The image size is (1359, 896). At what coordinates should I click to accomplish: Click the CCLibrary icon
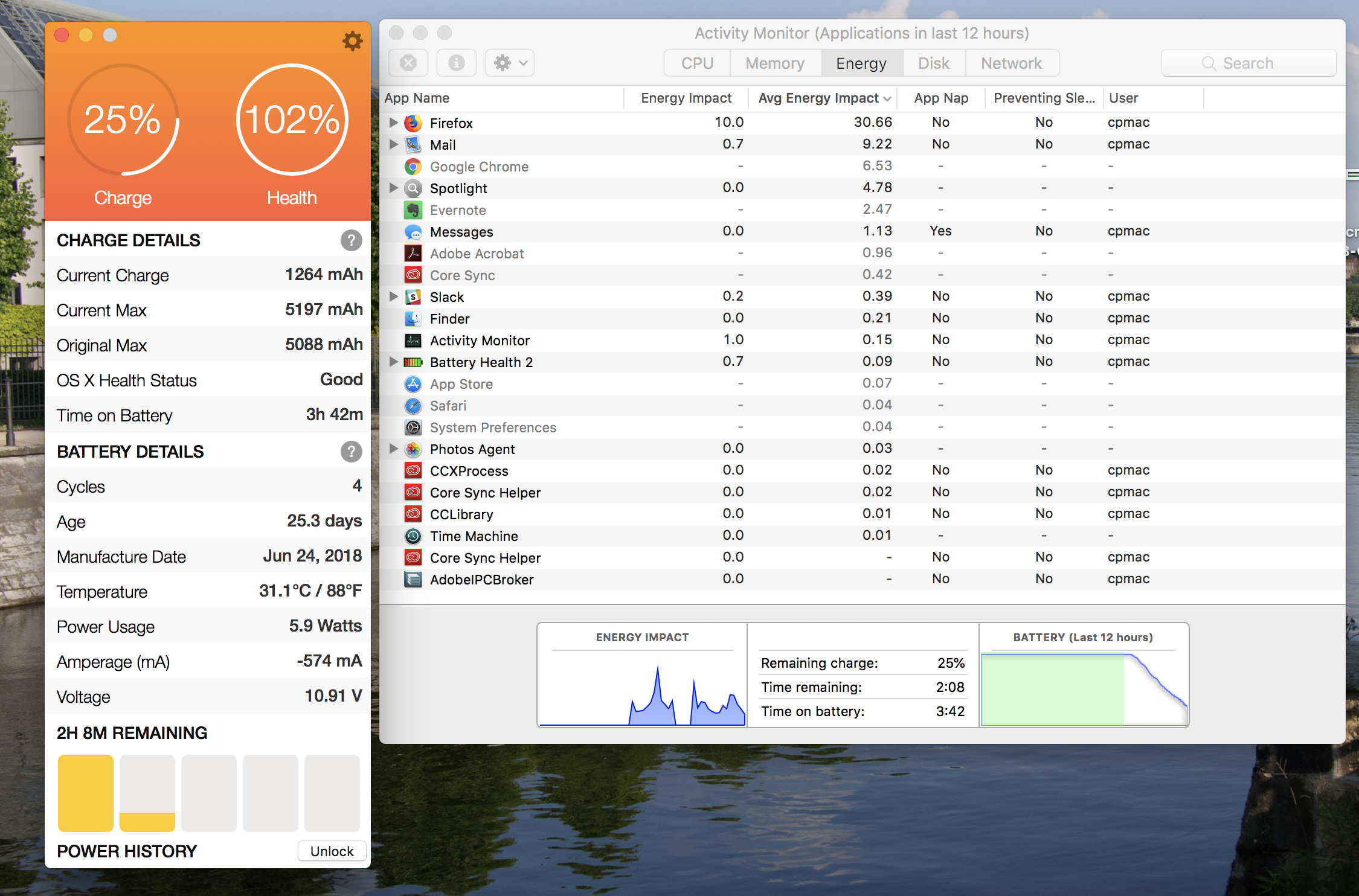413,514
